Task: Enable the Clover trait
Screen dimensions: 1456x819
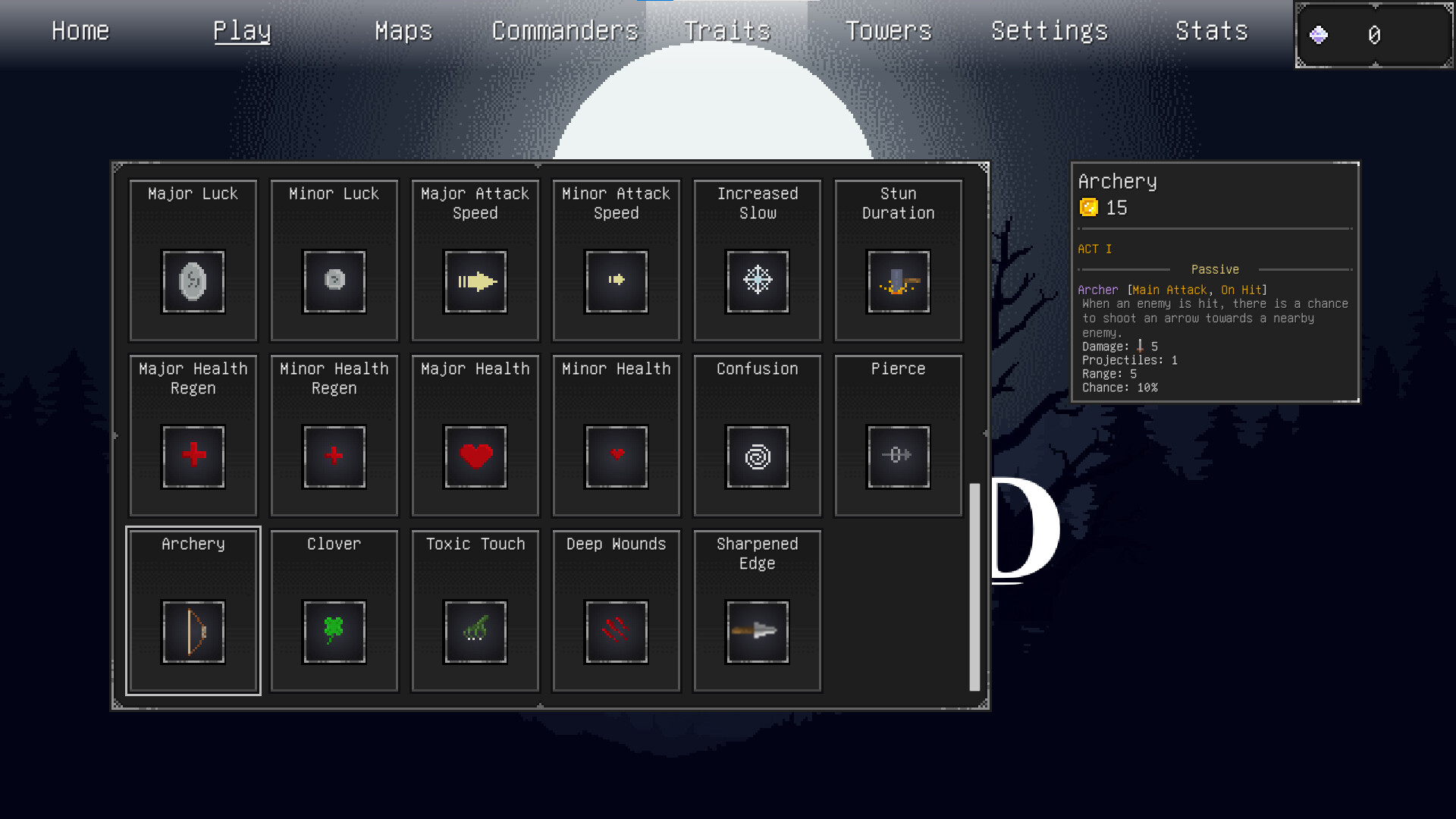Action: point(334,610)
